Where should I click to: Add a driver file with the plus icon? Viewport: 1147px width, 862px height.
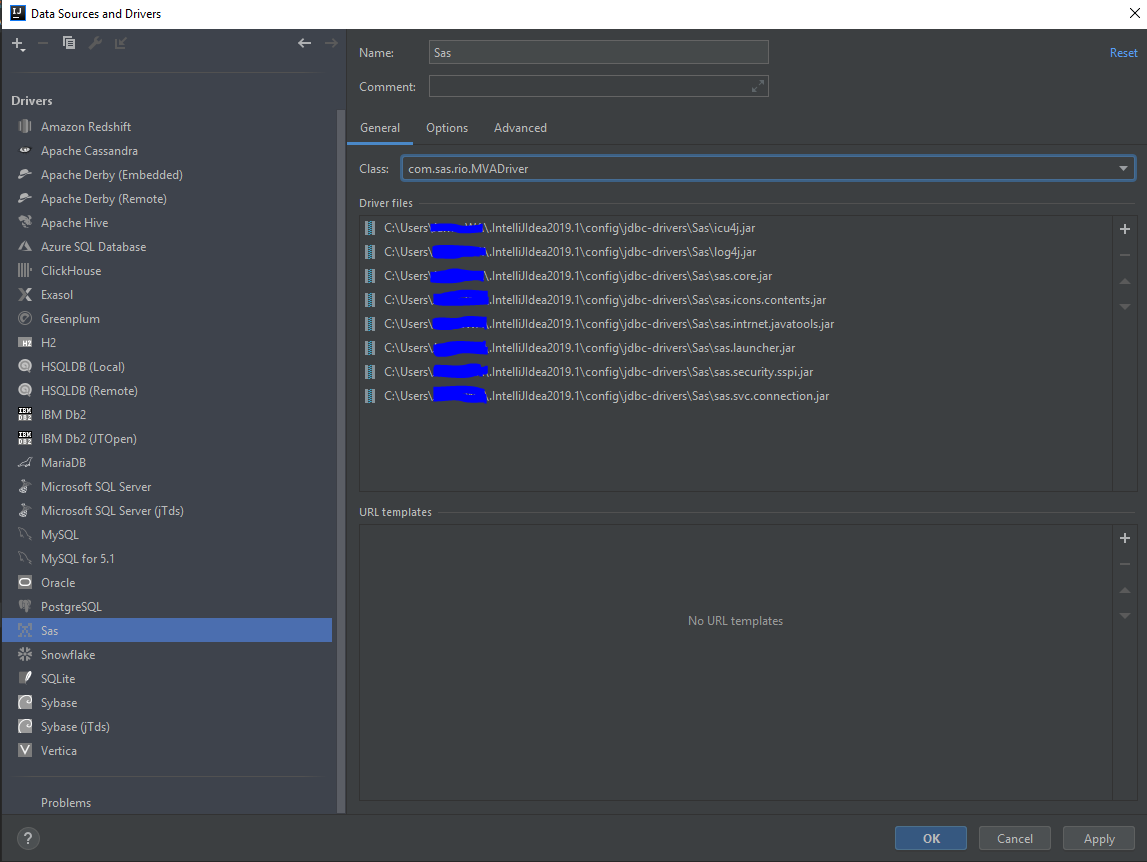click(x=1124, y=229)
